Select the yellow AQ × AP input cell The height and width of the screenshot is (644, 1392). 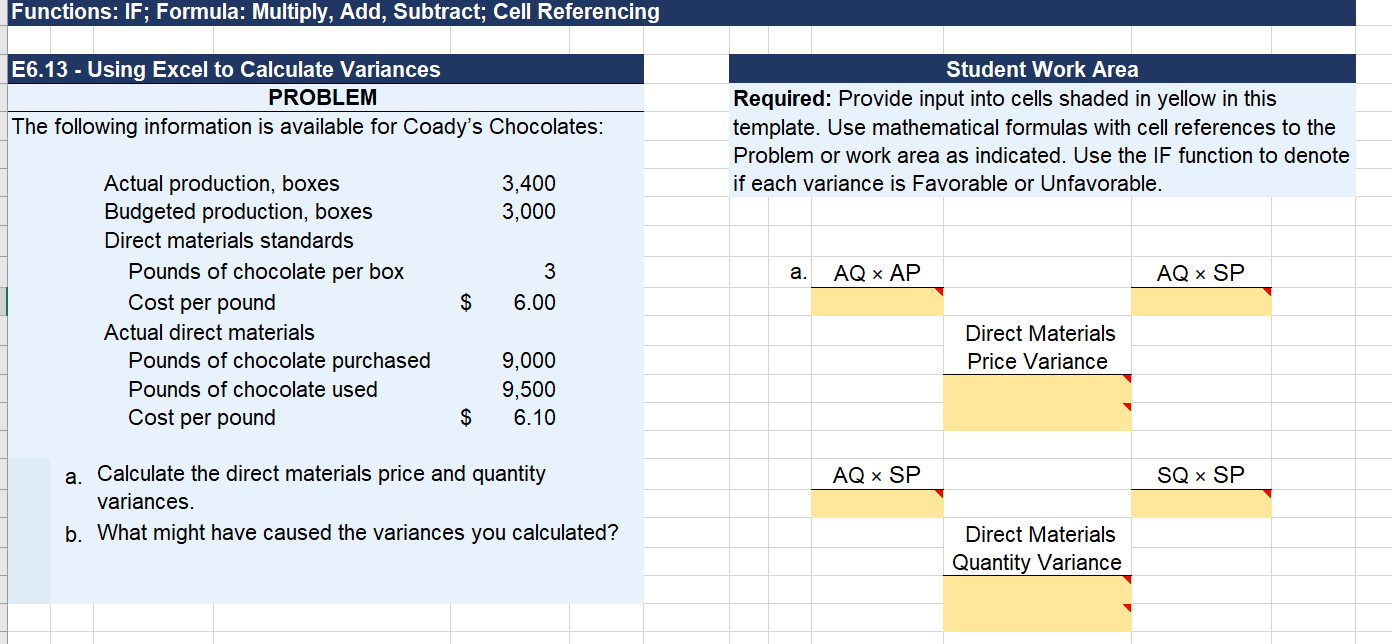pyautogui.click(x=877, y=301)
